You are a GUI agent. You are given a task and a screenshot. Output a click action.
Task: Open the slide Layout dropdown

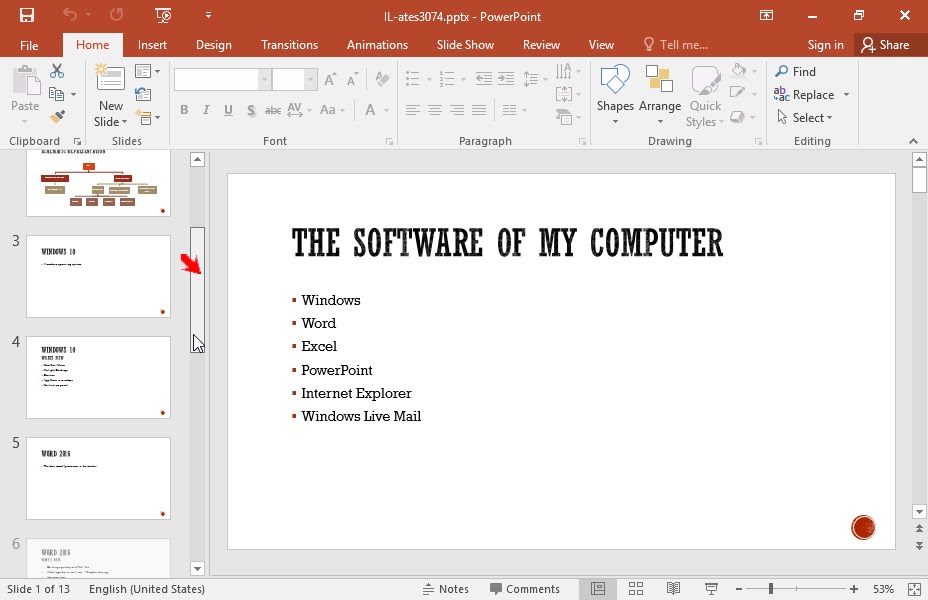pyautogui.click(x=147, y=72)
